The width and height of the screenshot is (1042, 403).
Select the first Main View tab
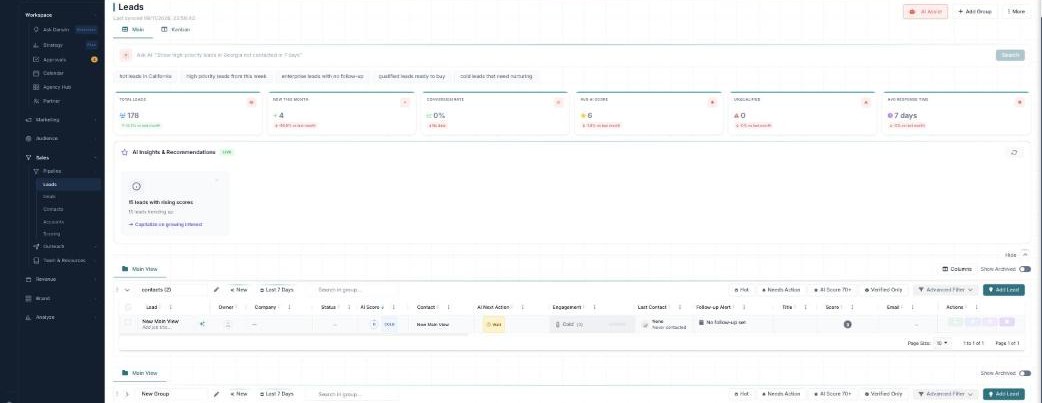(140, 269)
